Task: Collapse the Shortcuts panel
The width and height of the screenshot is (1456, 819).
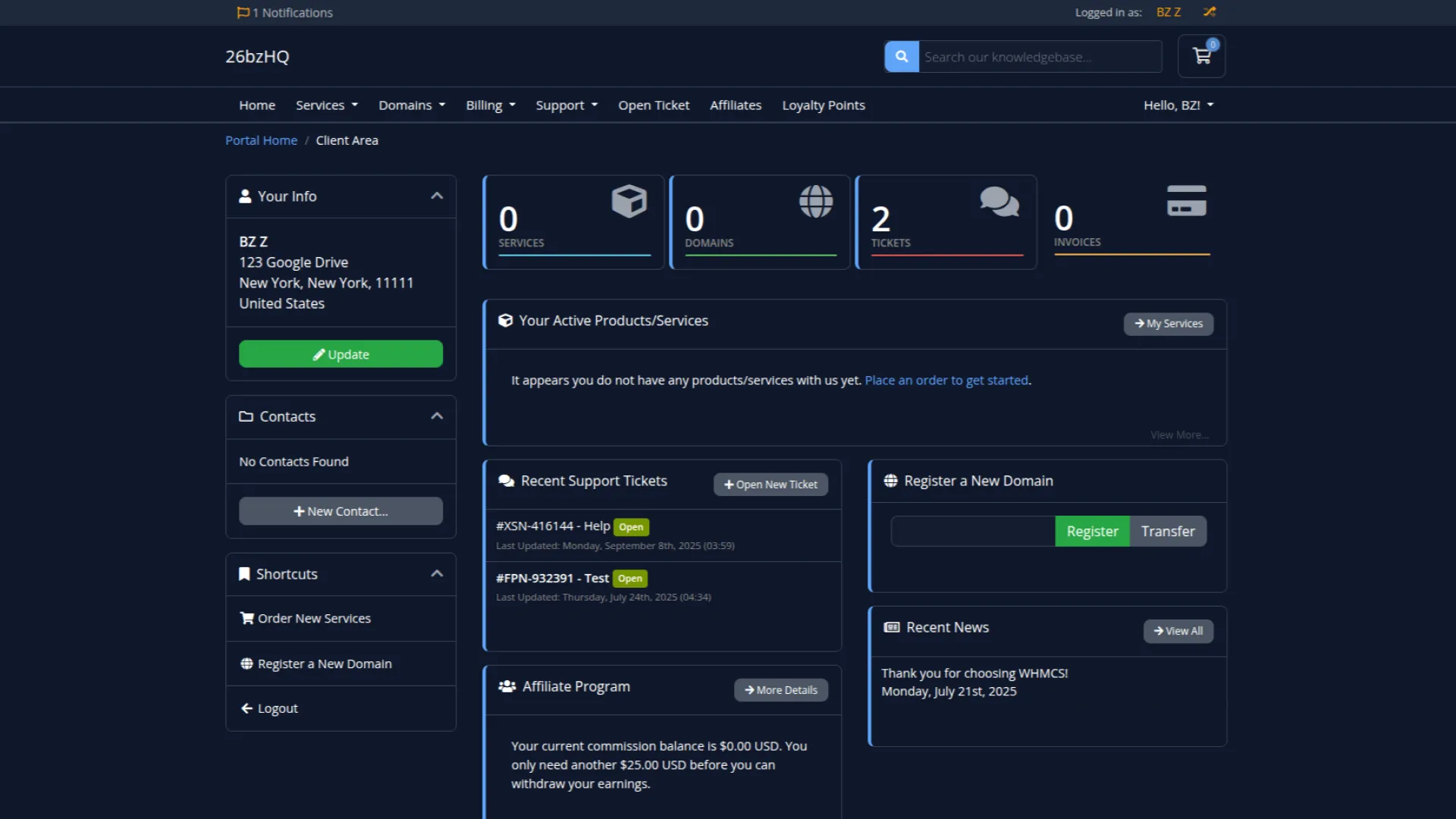Action: point(437,573)
